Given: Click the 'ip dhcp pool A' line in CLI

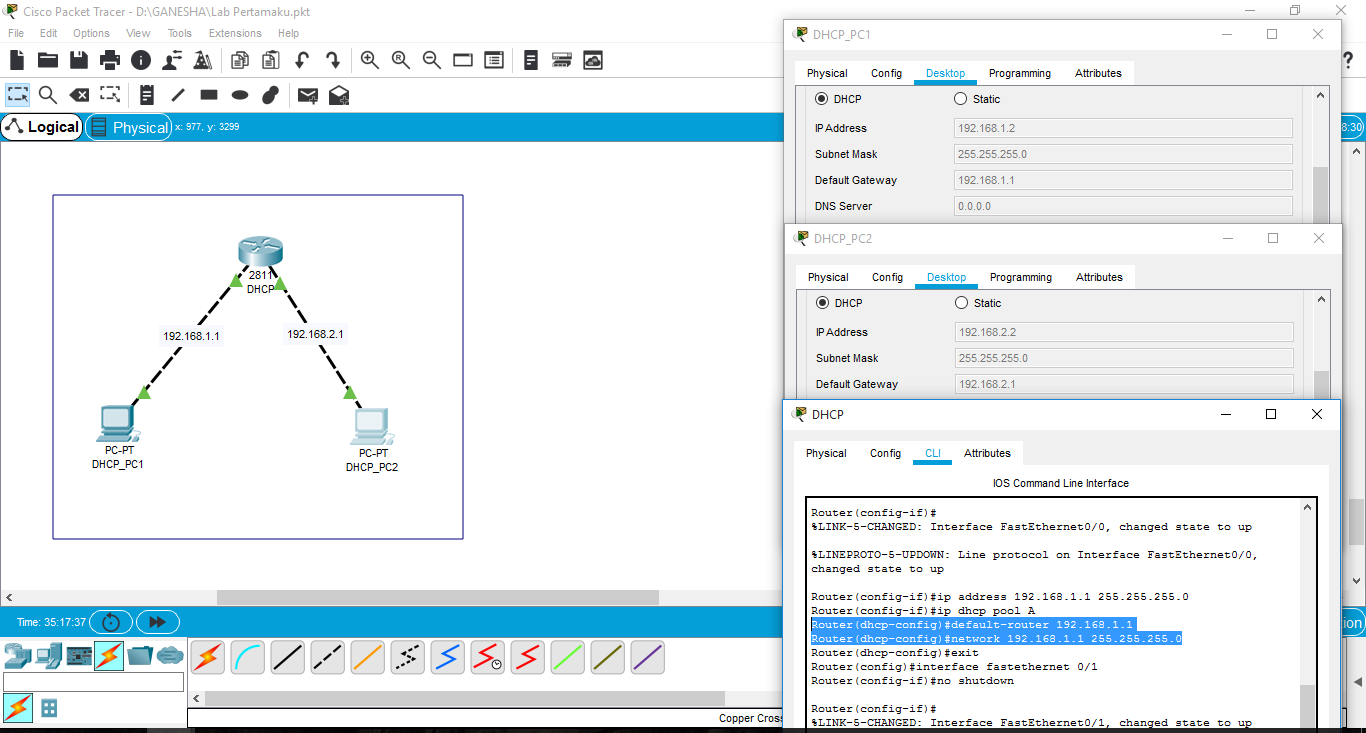Looking at the screenshot, I should 923,611.
